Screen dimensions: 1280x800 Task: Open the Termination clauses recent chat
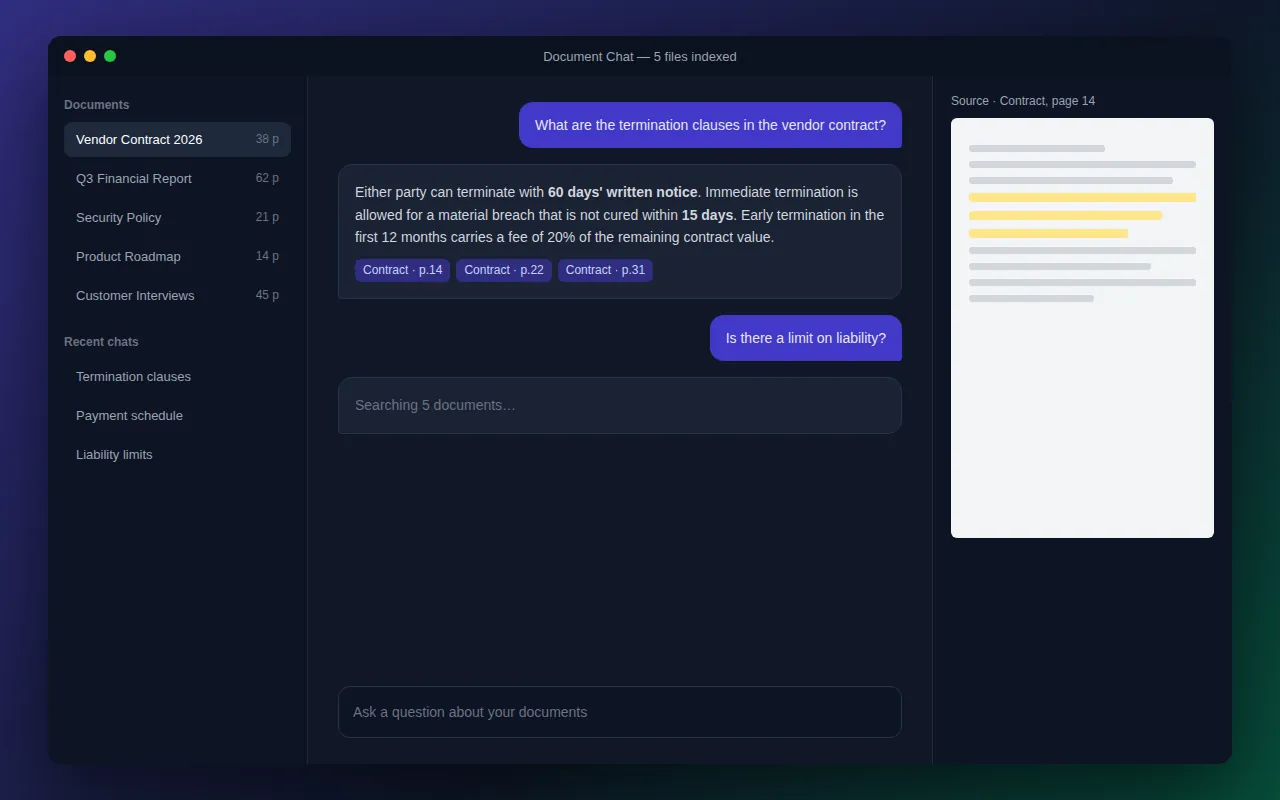coord(177,376)
